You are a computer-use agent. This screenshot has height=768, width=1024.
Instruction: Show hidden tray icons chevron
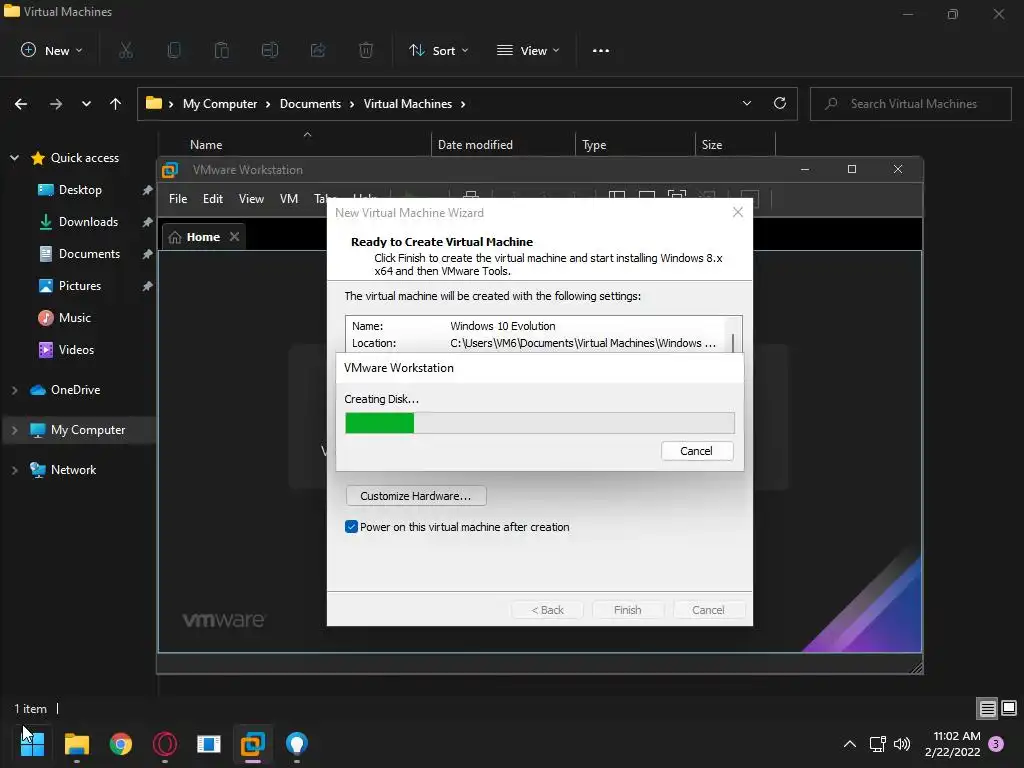tap(850, 744)
